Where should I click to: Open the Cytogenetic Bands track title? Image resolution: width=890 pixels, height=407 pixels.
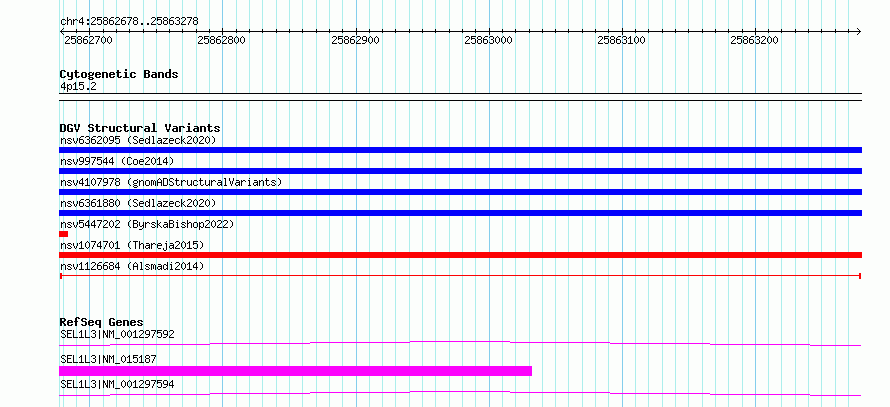pos(119,74)
